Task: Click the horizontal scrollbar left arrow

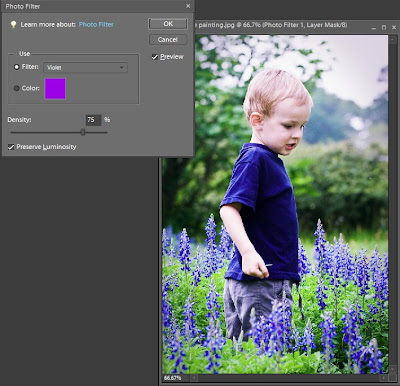Action: pyautogui.click(x=194, y=378)
